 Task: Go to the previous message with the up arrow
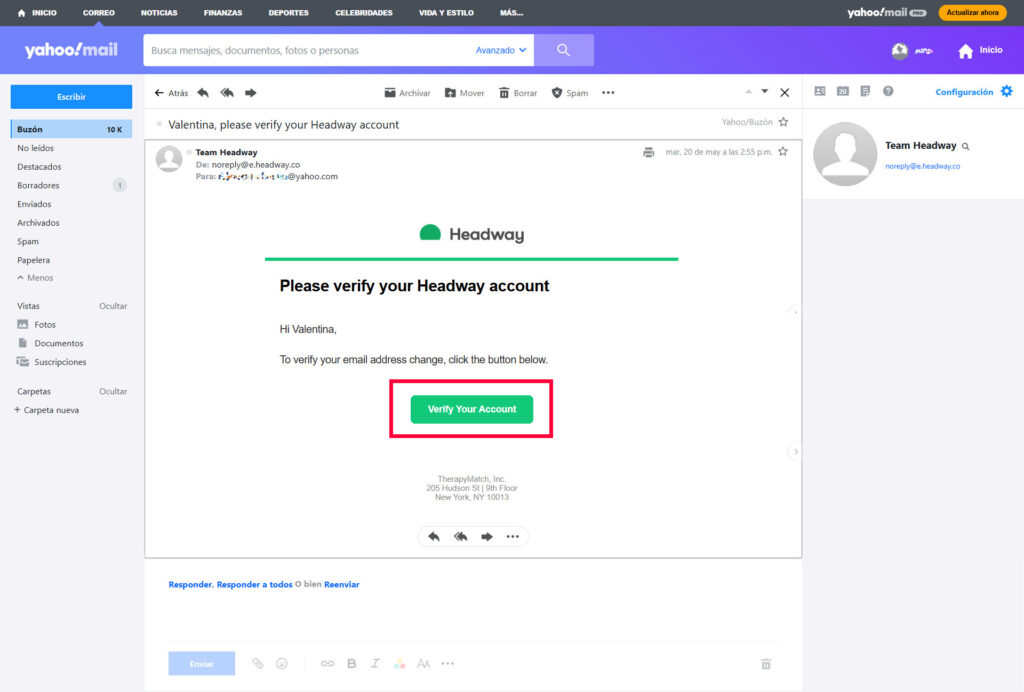748,91
